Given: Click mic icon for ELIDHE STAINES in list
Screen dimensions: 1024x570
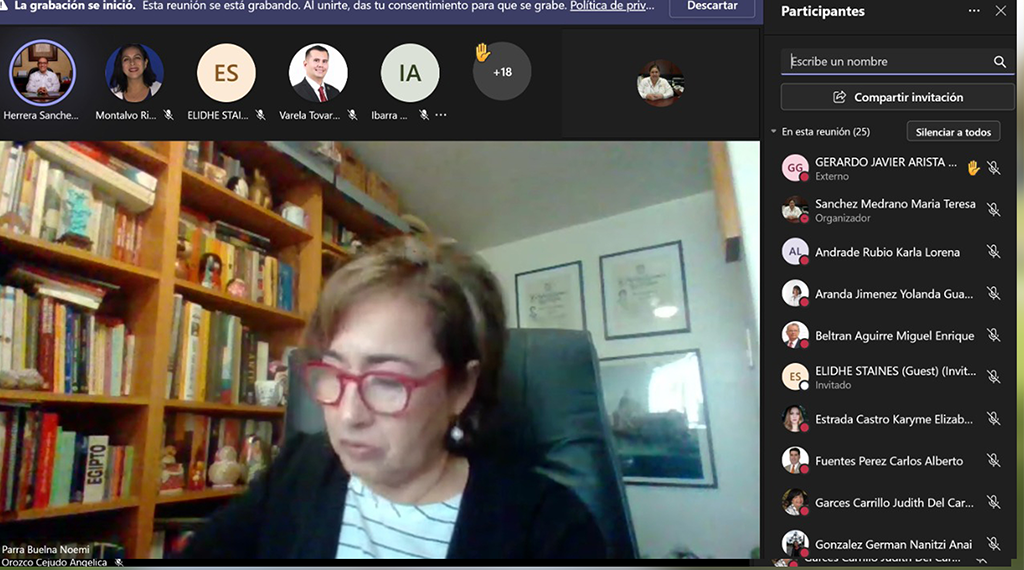Looking at the screenshot, I should pos(993,377).
